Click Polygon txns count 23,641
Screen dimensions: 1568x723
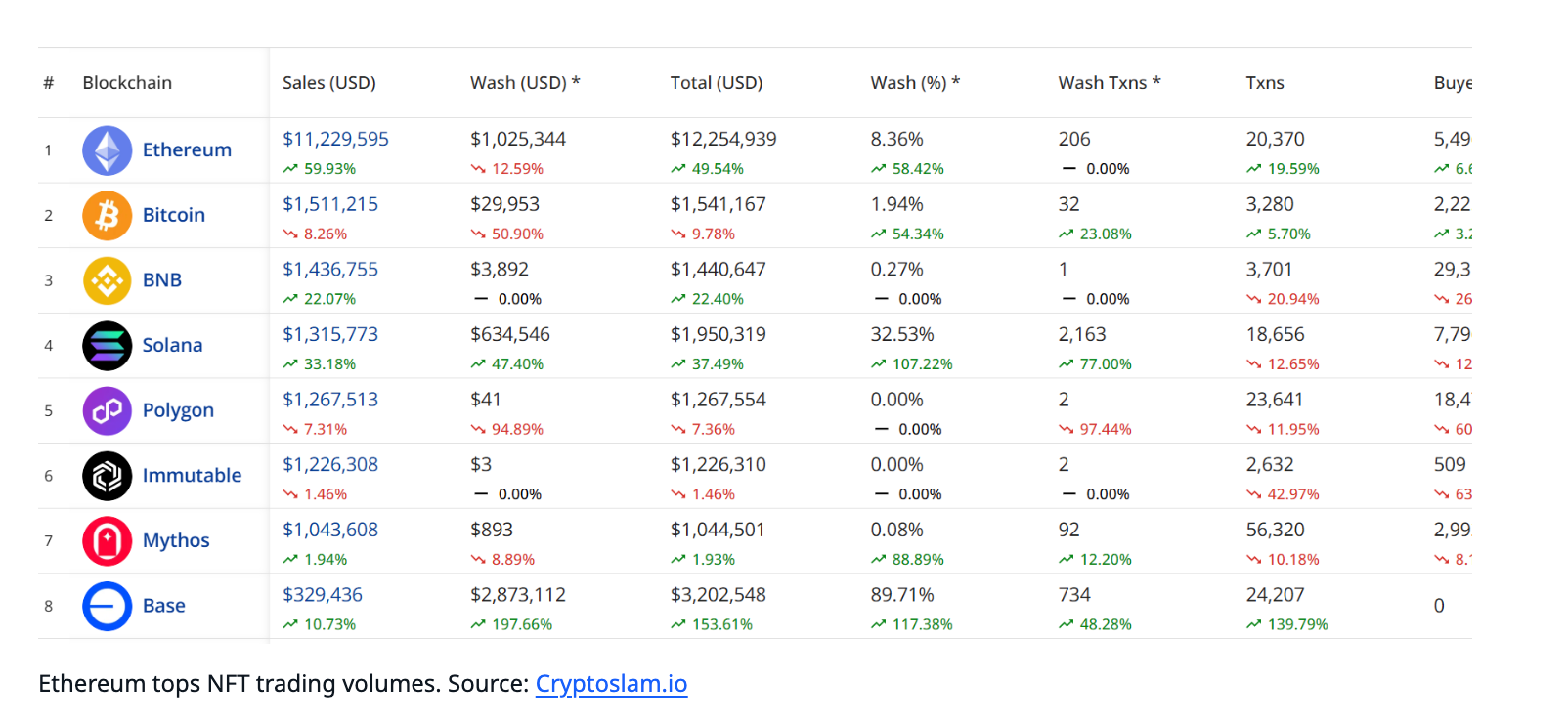click(1275, 400)
